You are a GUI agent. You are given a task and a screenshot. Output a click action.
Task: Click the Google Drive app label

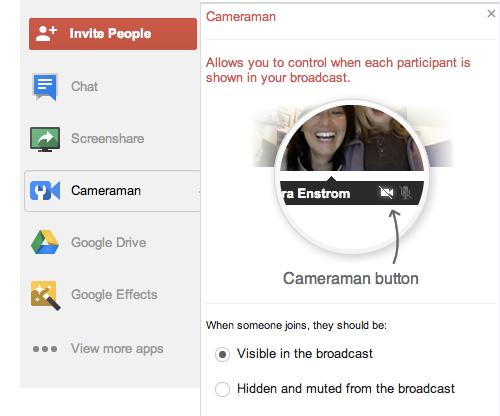[x=109, y=243]
